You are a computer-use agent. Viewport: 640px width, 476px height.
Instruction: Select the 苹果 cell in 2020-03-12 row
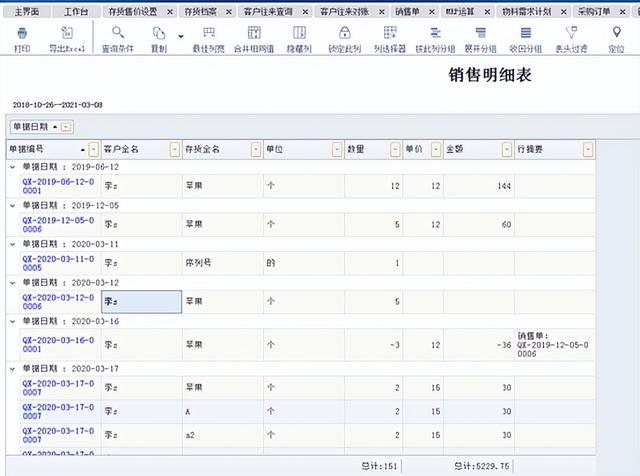click(x=224, y=301)
